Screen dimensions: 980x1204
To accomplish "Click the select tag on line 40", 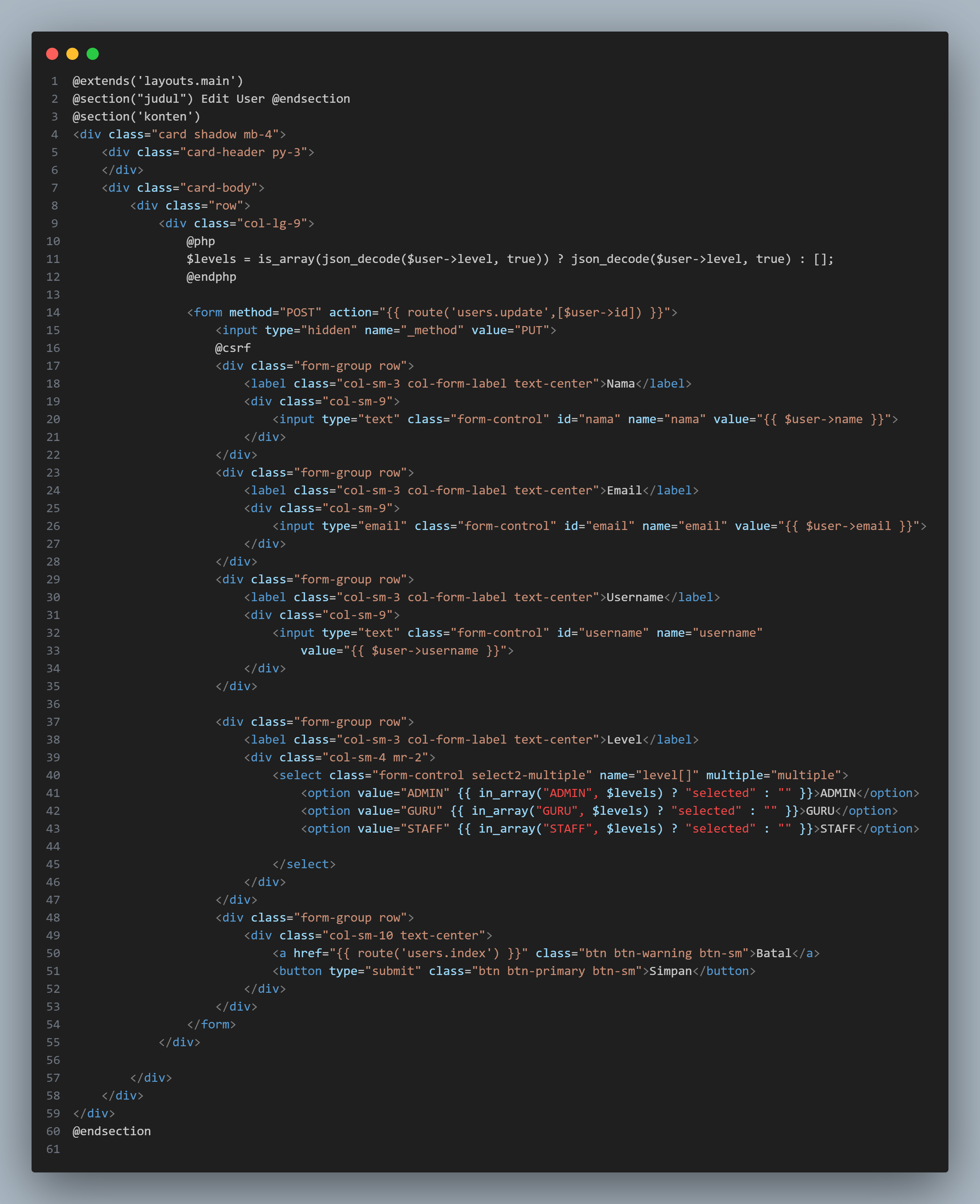I will [x=300, y=775].
